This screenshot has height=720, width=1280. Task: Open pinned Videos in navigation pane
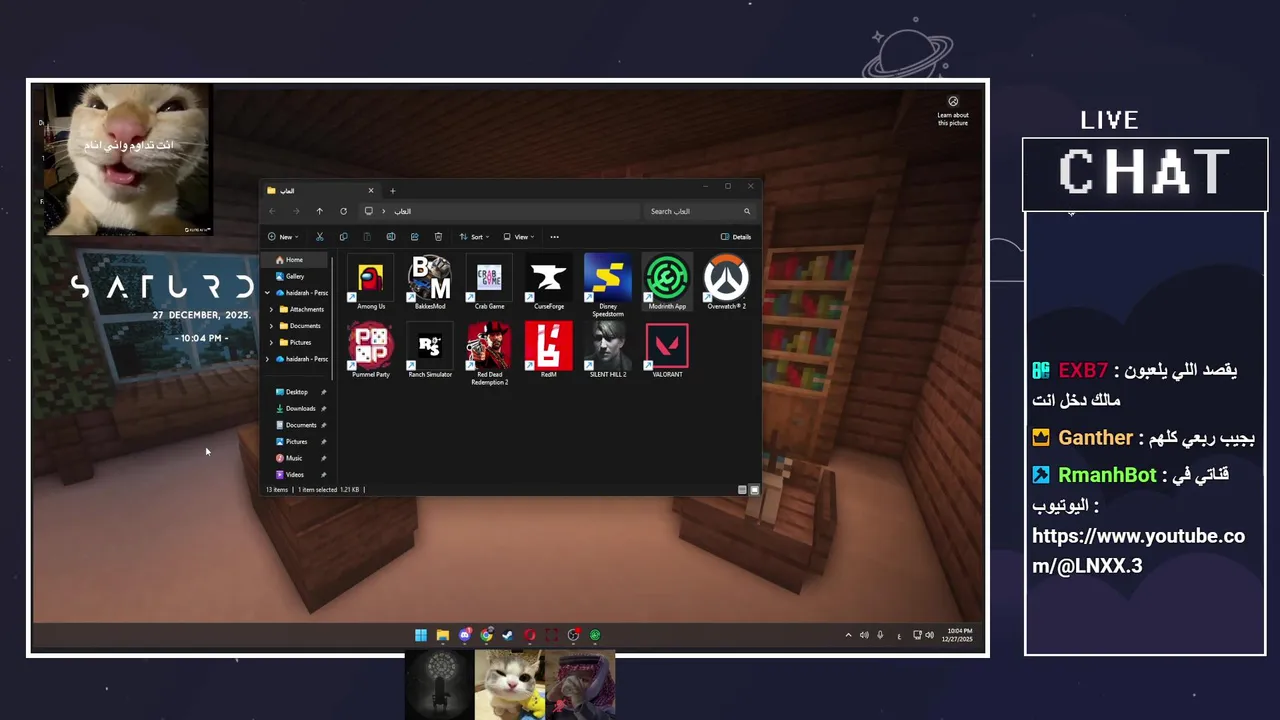point(297,474)
